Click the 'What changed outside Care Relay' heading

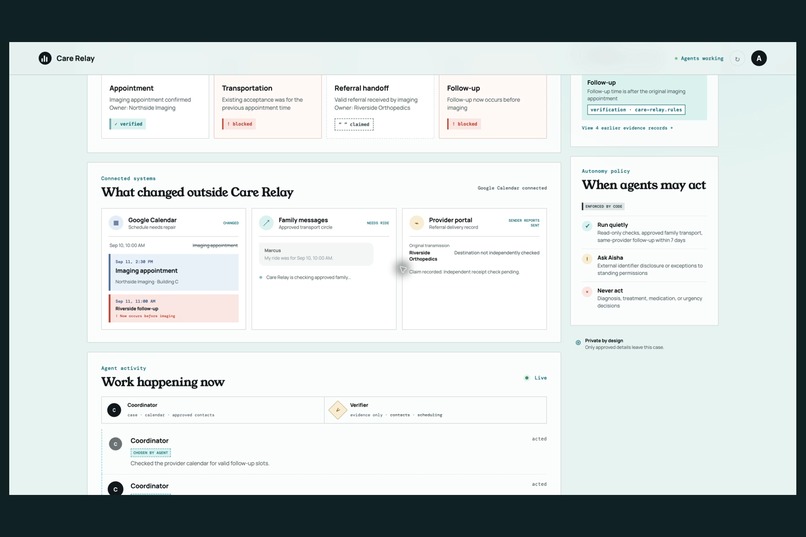click(x=197, y=192)
